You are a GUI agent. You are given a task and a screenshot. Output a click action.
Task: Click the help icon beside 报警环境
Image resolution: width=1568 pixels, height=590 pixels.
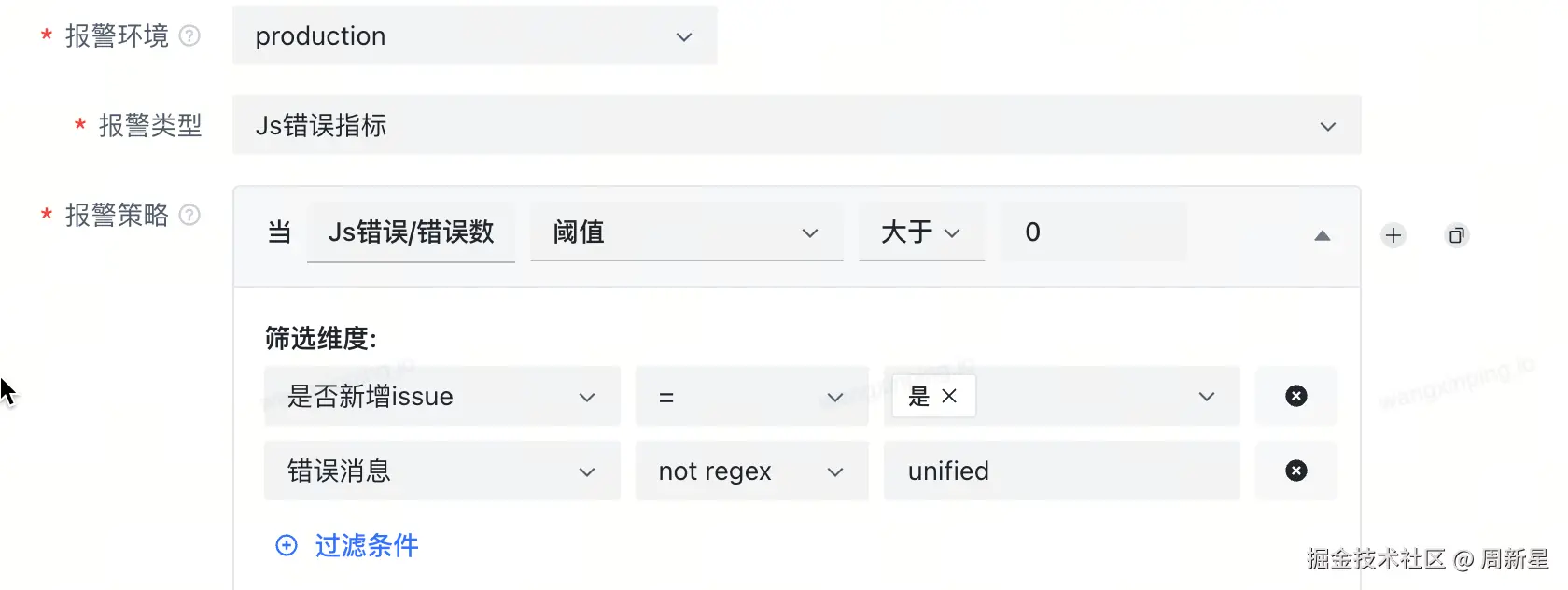[189, 35]
